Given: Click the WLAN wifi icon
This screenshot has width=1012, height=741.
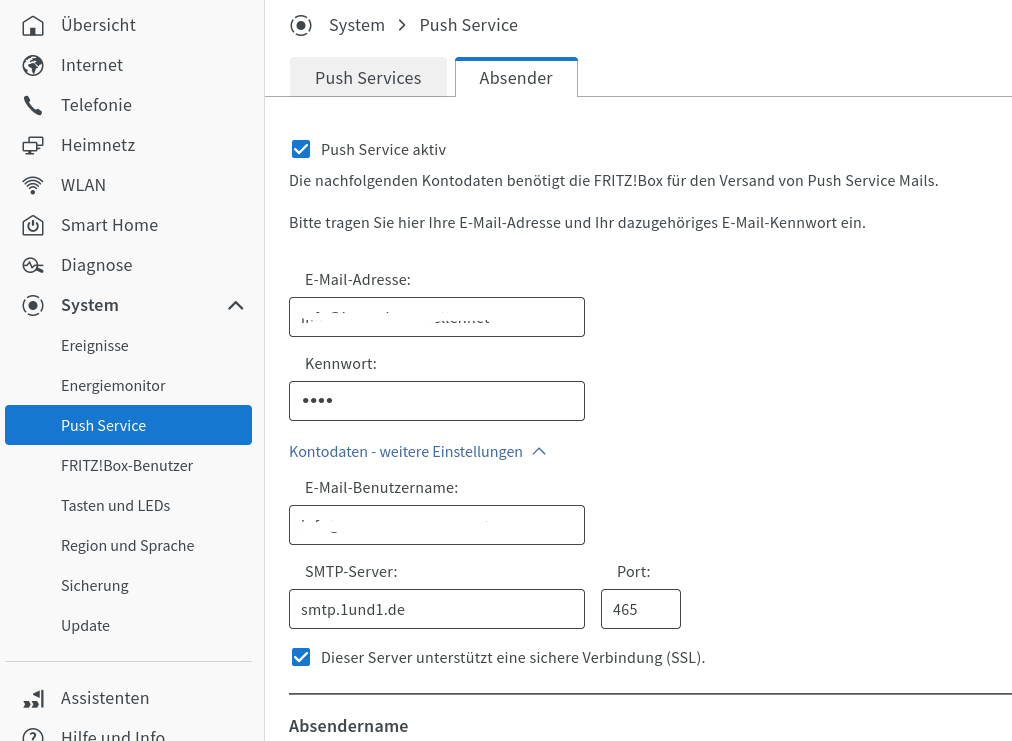Looking at the screenshot, I should point(33,185).
